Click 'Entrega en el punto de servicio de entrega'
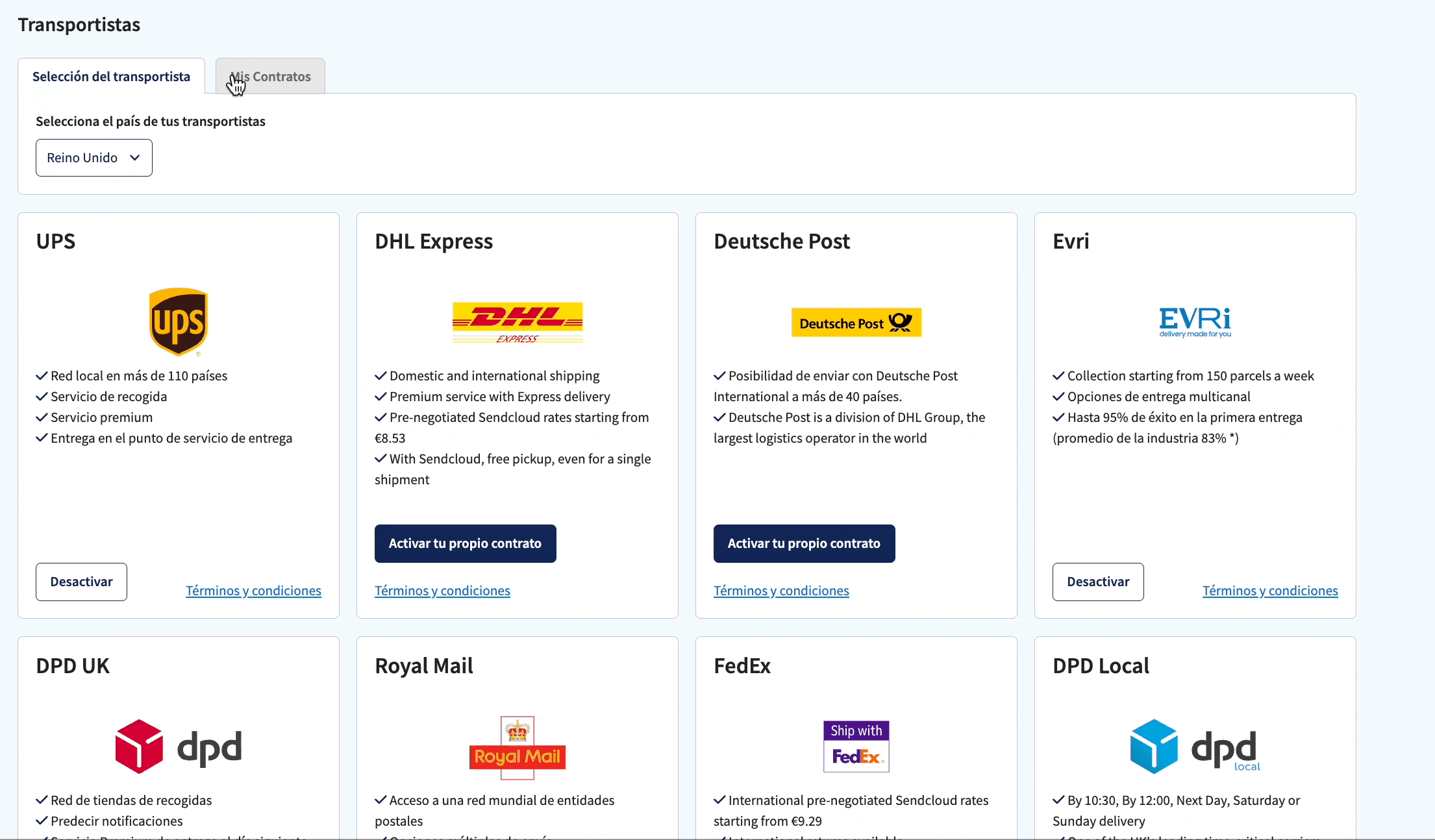 pyautogui.click(x=171, y=438)
